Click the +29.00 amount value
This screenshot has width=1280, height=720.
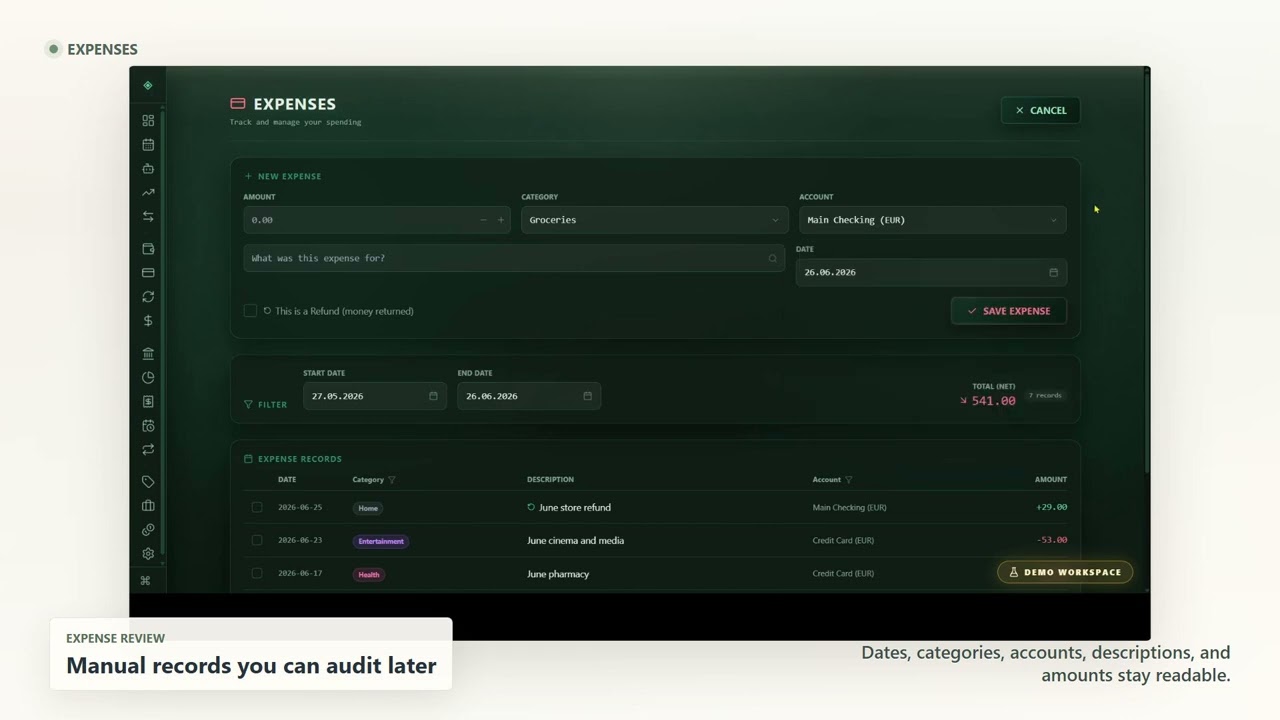point(1052,507)
